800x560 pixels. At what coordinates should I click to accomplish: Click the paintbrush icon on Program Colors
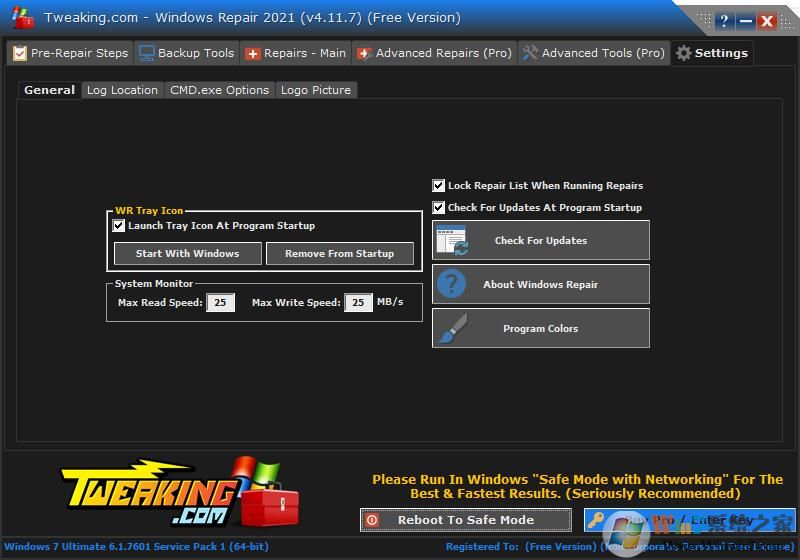click(453, 328)
